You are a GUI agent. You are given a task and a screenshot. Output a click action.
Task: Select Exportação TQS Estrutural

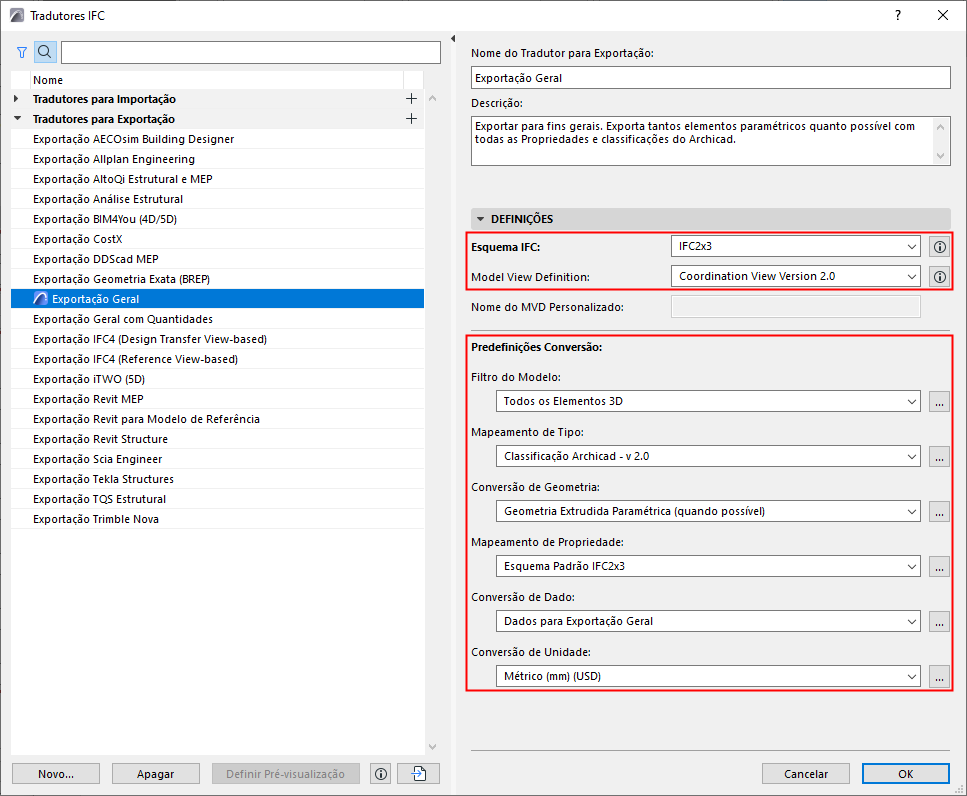(x=217, y=499)
